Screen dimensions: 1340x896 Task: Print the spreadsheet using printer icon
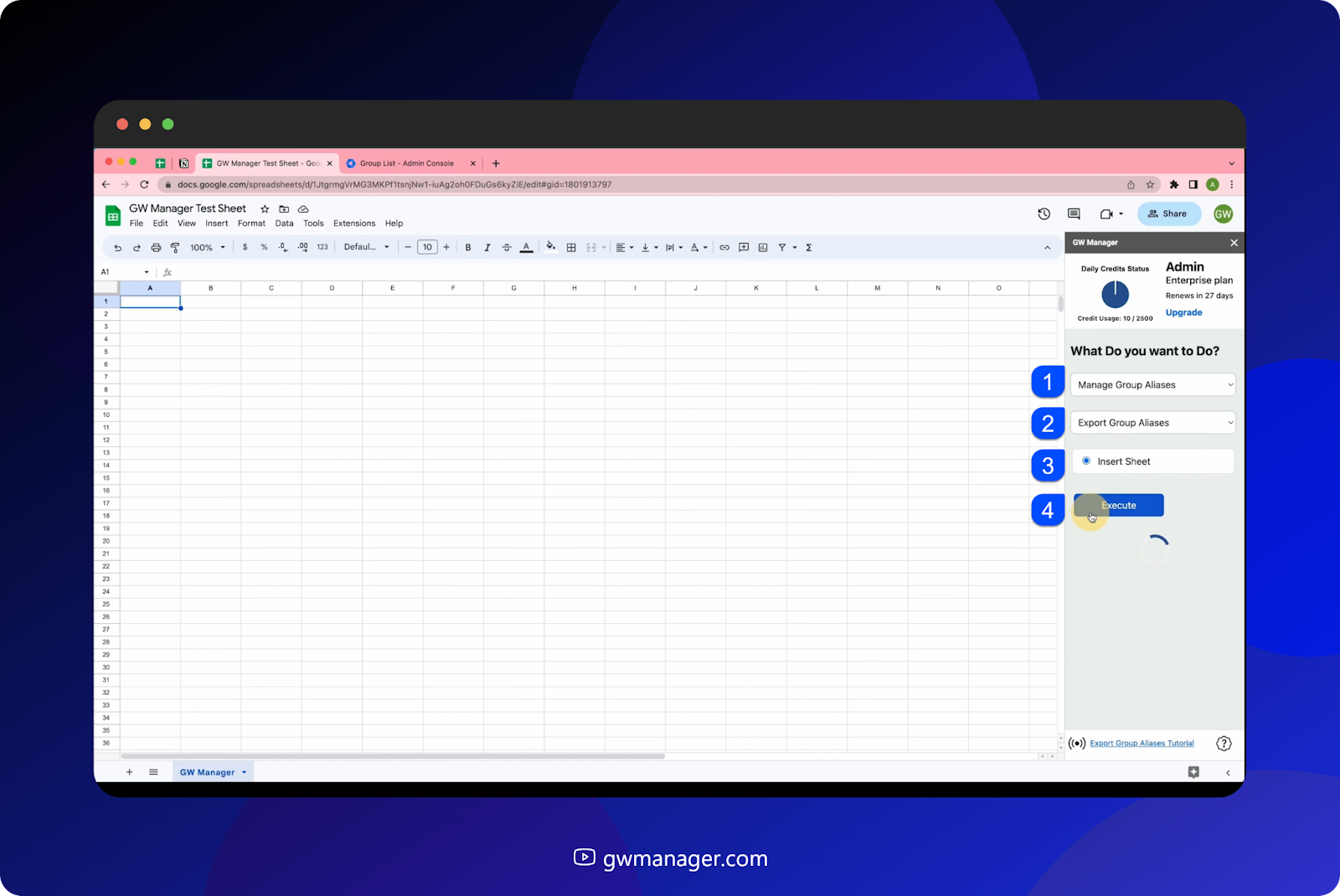(x=156, y=248)
